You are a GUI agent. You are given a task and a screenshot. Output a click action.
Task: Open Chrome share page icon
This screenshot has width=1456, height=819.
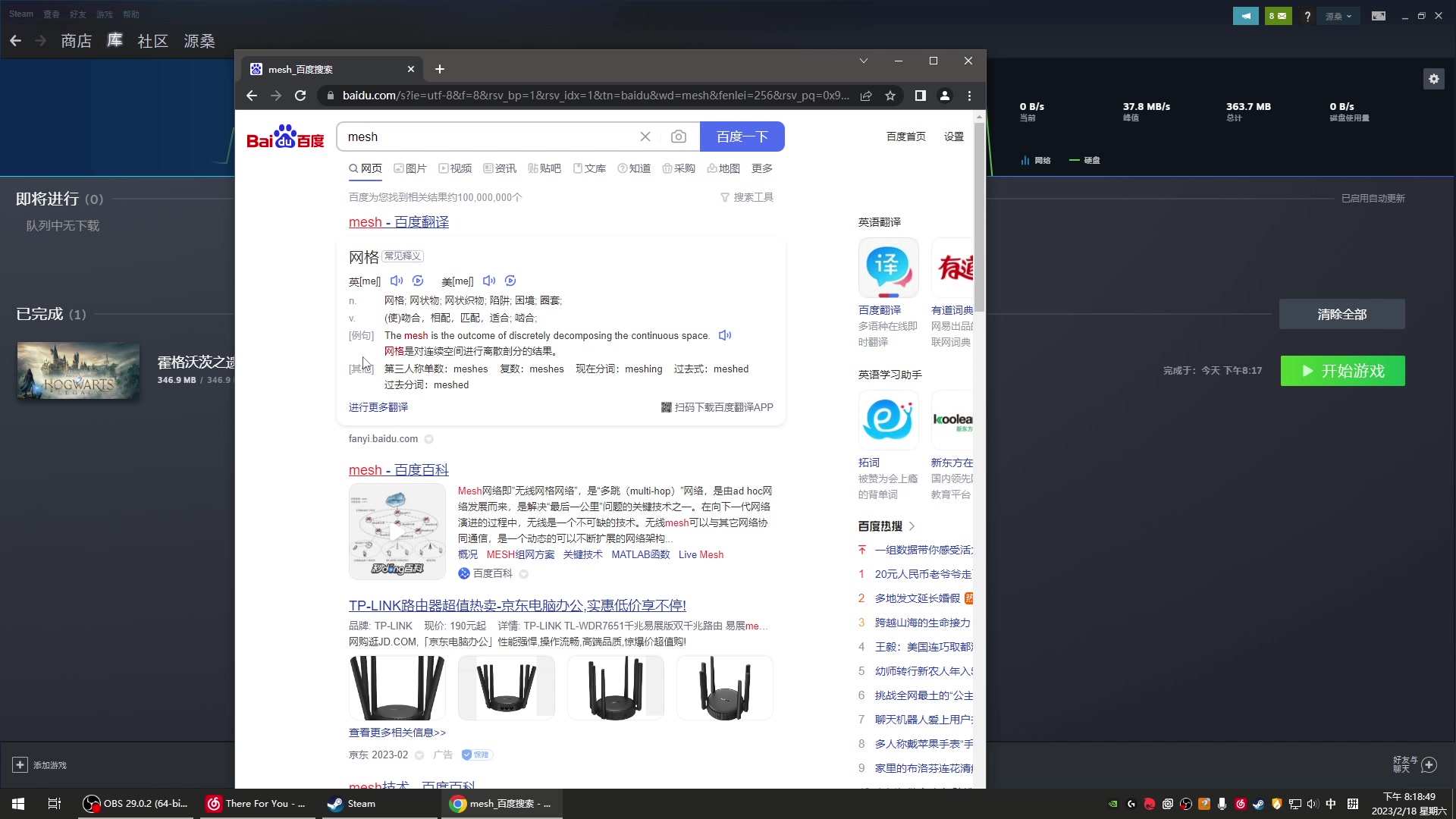coord(866,96)
